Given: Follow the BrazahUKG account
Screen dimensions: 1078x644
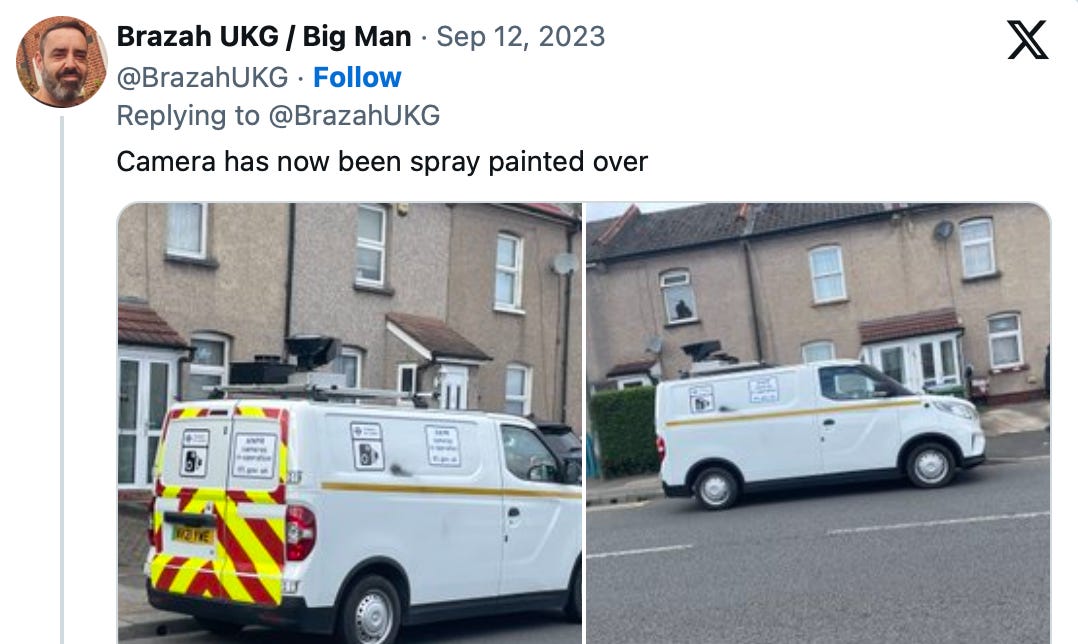Looking at the screenshot, I should click(x=357, y=77).
